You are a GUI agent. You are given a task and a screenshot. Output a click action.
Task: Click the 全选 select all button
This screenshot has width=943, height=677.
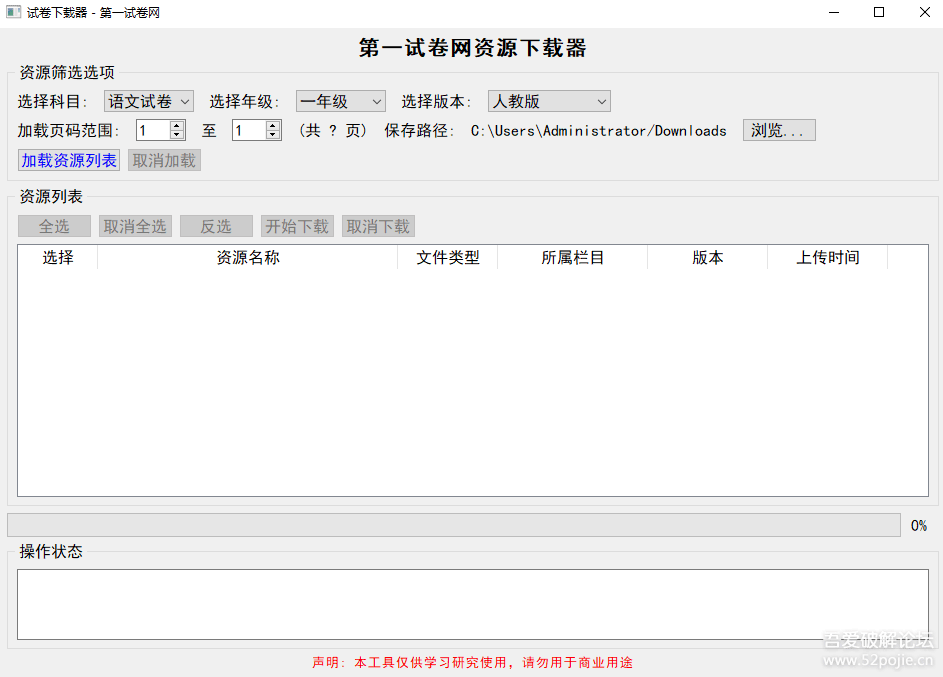[54, 227]
